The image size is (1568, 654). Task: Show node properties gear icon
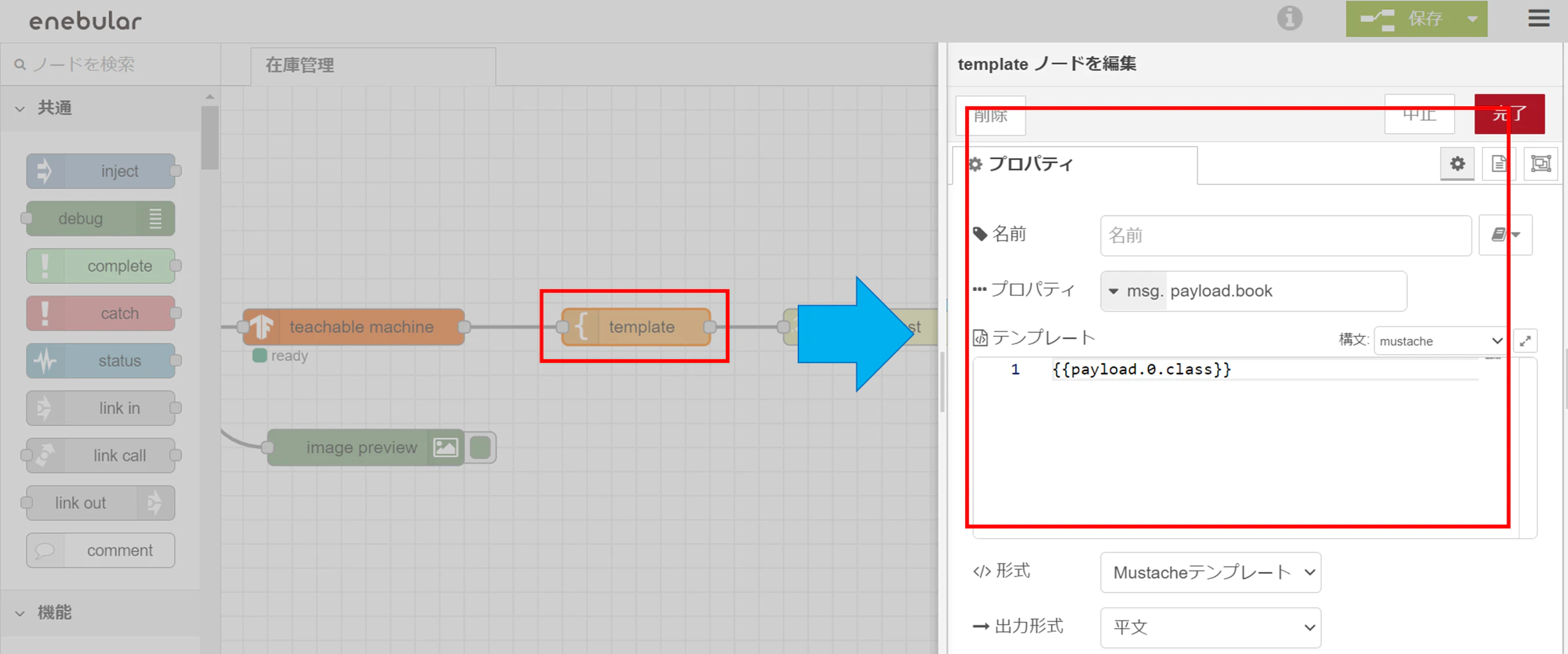(x=1457, y=163)
